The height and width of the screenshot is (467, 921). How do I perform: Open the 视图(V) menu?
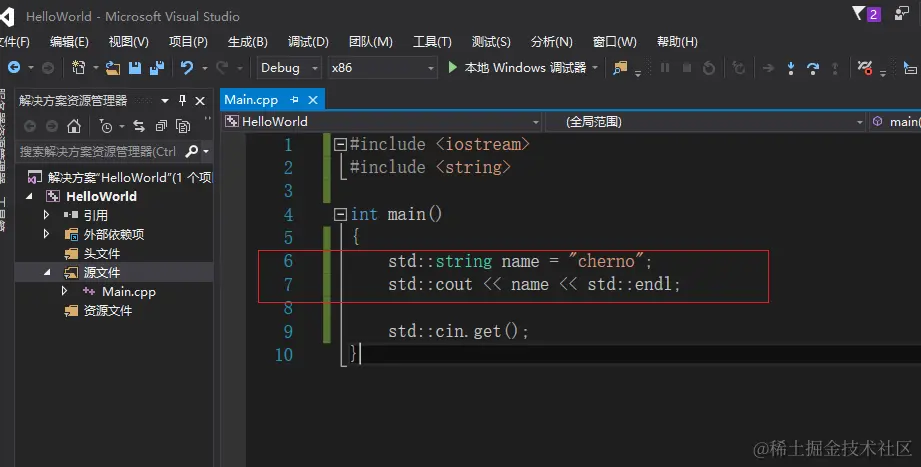point(128,42)
